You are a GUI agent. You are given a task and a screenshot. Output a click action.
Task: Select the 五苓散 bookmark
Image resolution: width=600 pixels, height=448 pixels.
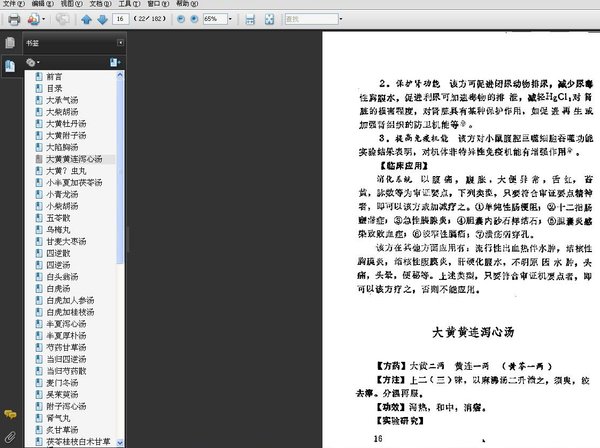[58, 218]
